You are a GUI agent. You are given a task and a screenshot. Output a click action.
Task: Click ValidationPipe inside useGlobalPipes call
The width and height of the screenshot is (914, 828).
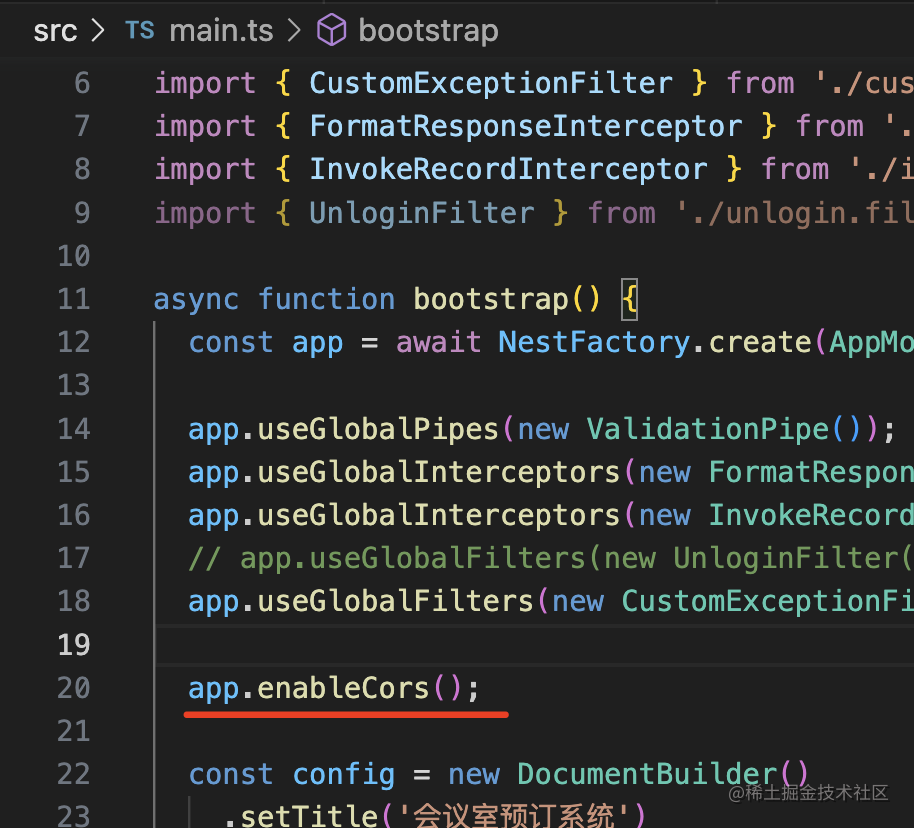pyautogui.click(x=708, y=429)
